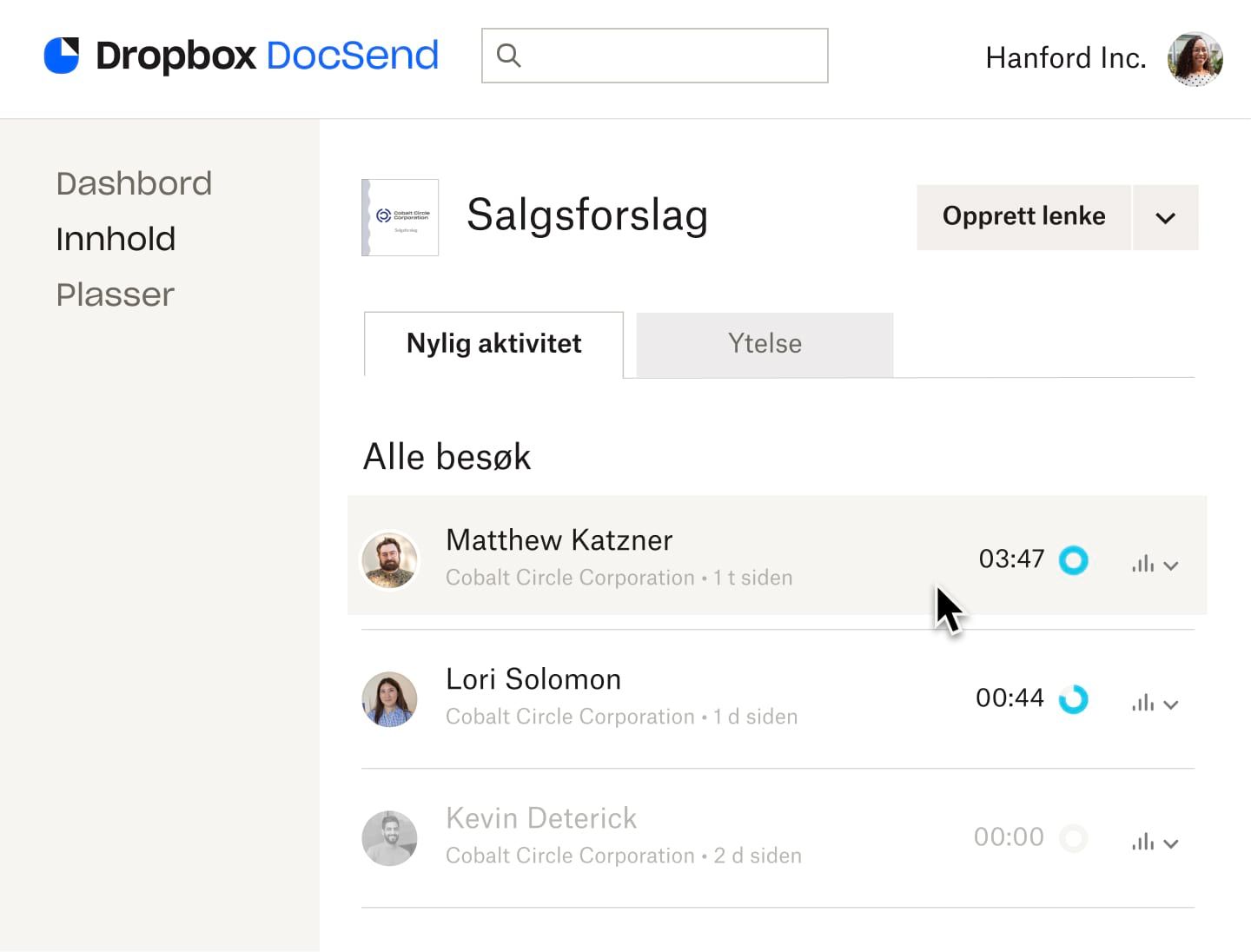Open Kevin Deterick's visit name
1251x952 pixels.
coord(541,818)
